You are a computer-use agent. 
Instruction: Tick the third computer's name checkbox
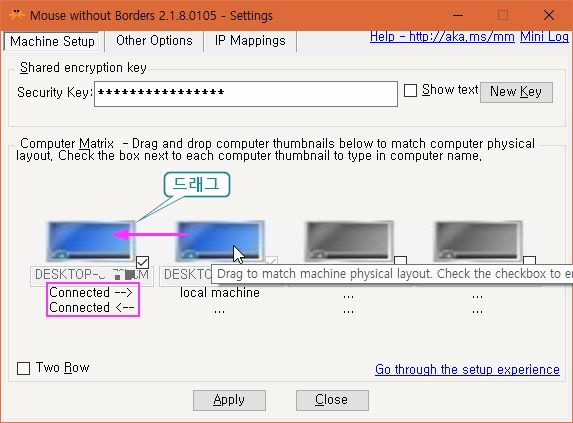(x=401, y=260)
